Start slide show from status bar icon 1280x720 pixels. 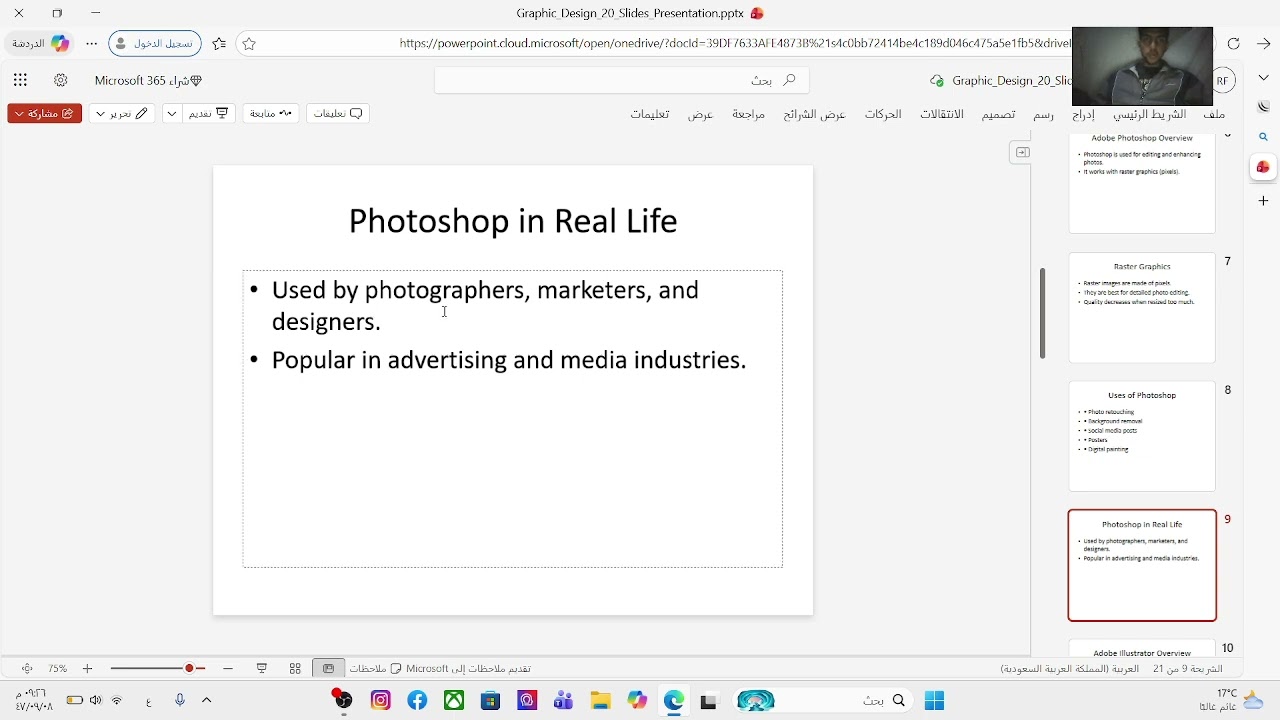(262, 668)
